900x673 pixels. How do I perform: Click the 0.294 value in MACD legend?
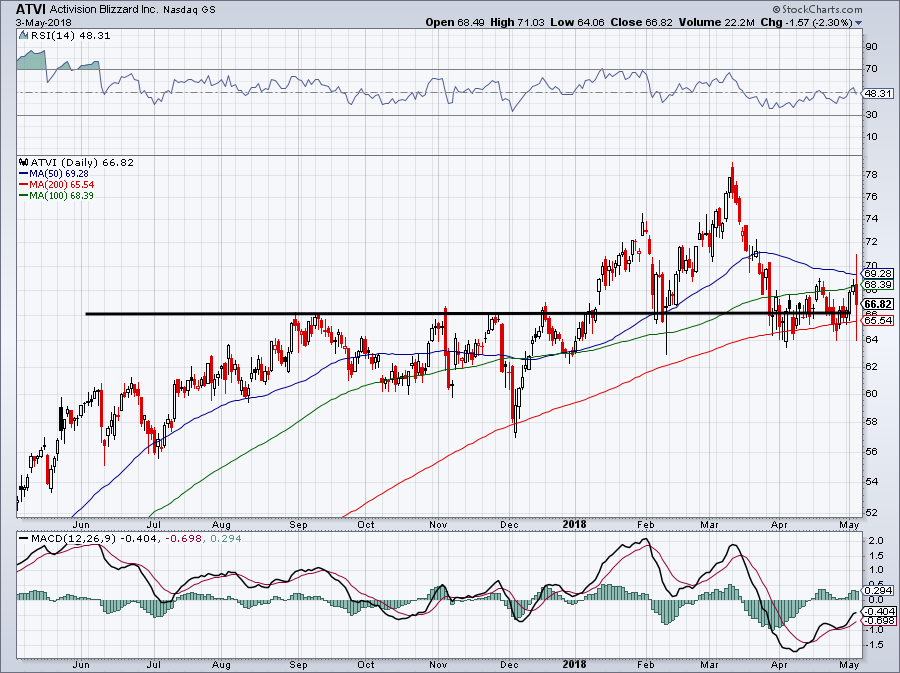(226, 538)
